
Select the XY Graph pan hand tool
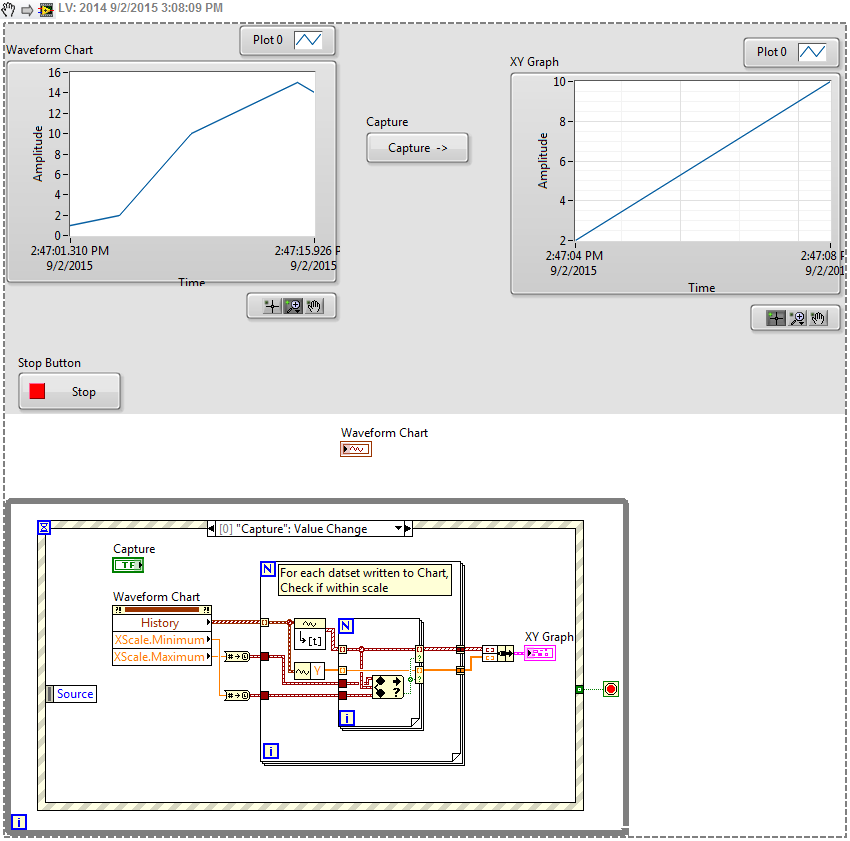819,318
